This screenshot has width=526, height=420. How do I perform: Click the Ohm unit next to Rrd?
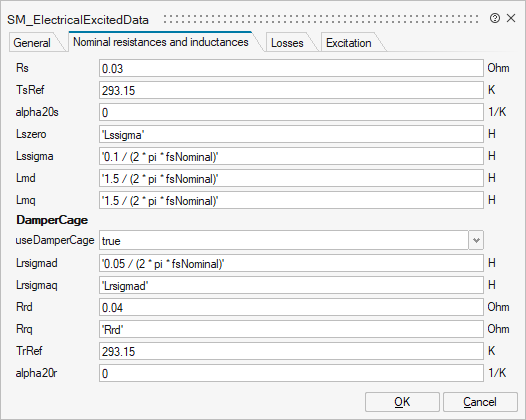click(x=498, y=307)
